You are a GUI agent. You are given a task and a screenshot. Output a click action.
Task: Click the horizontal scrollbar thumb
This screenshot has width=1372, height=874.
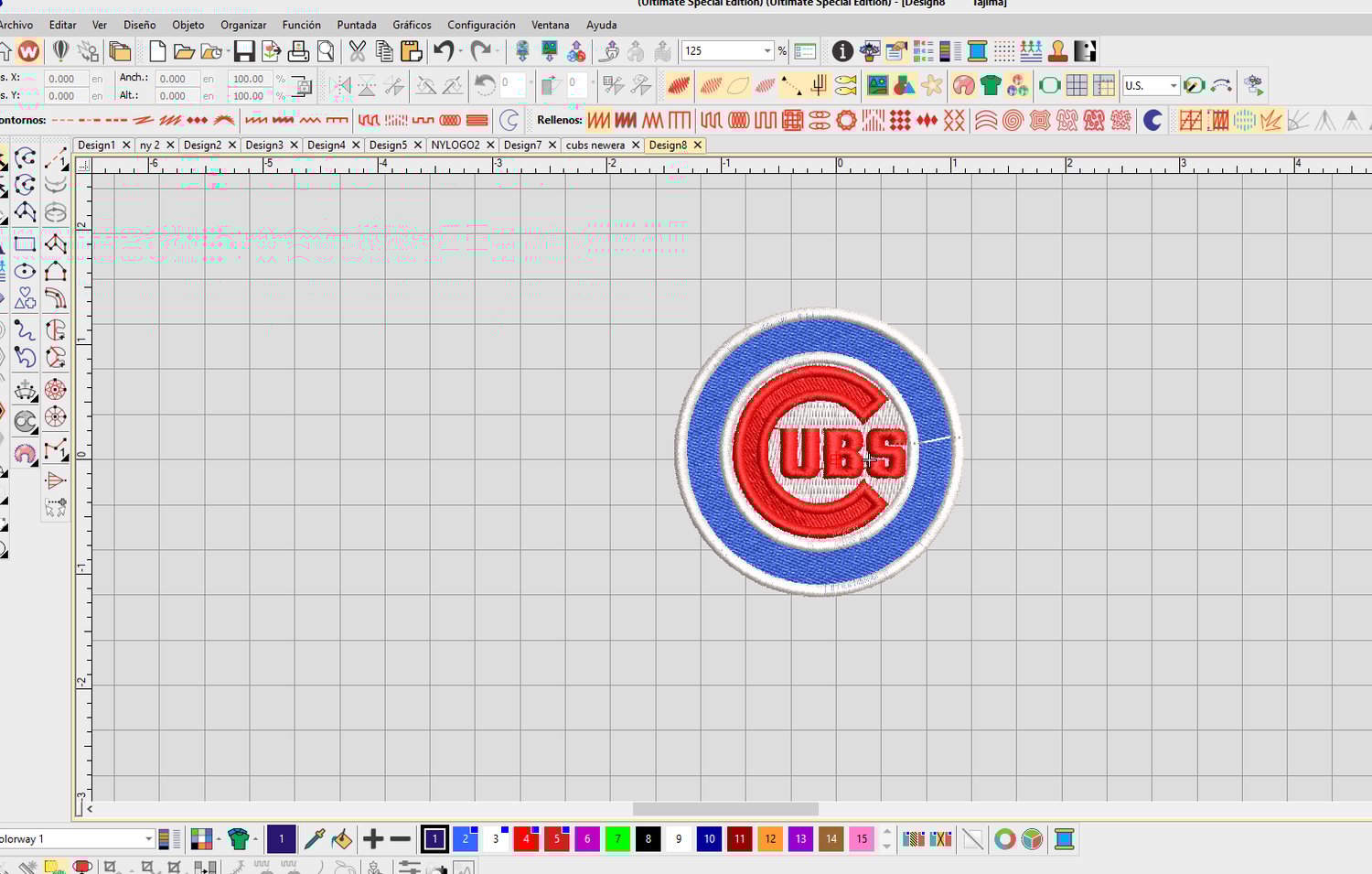point(725,809)
